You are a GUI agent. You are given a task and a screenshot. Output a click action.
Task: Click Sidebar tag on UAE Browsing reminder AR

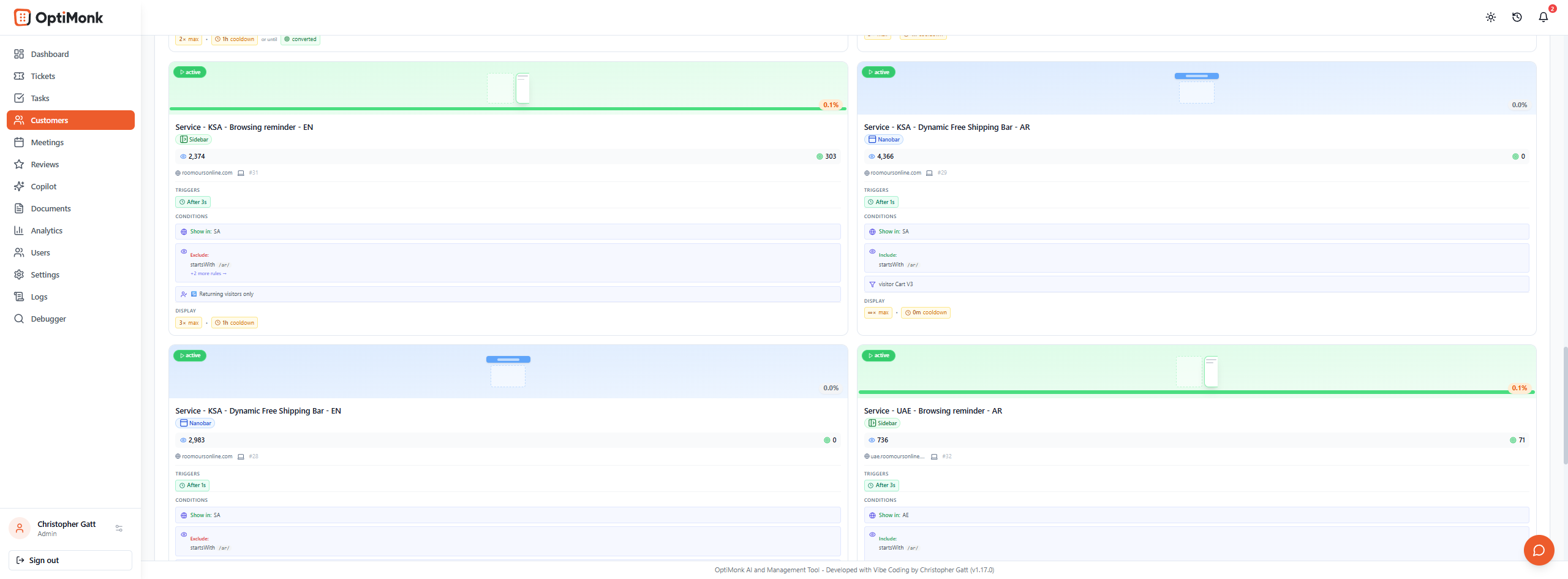point(883,423)
